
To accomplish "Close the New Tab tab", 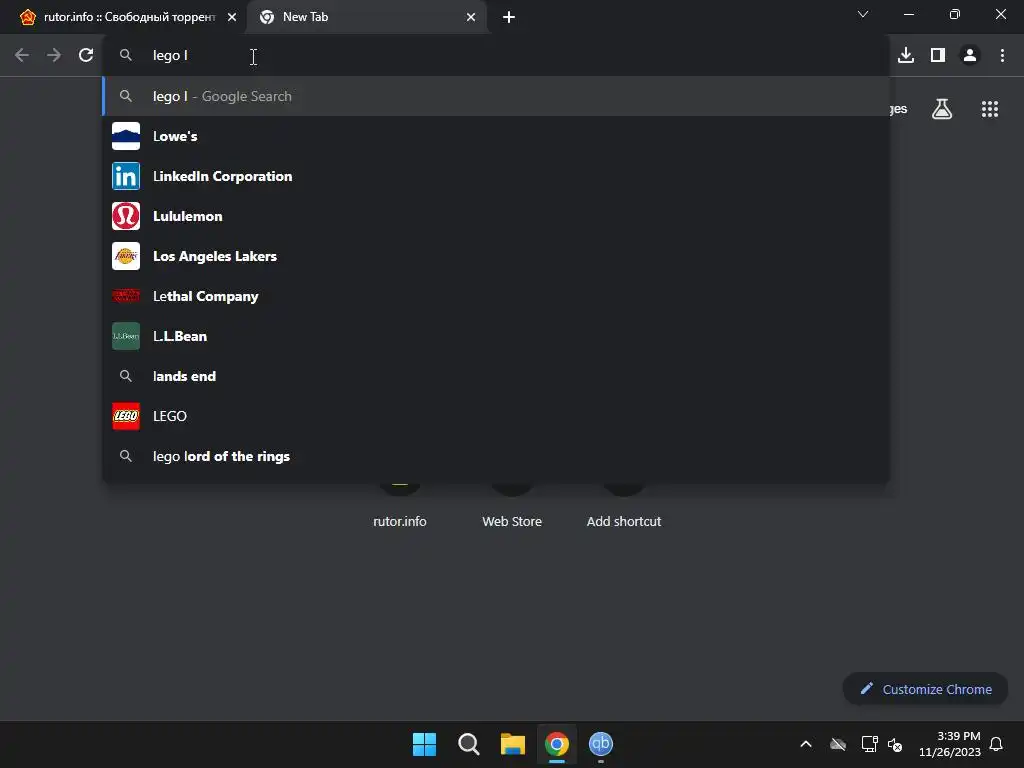I will (471, 17).
